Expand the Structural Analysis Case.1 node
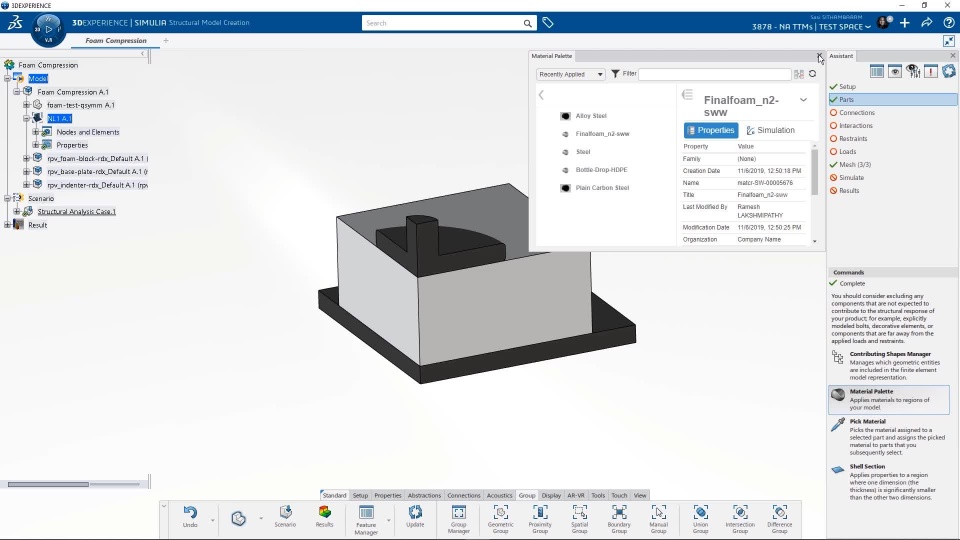The width and height of the screenshot is (960, 540). [x=17, y=211]
